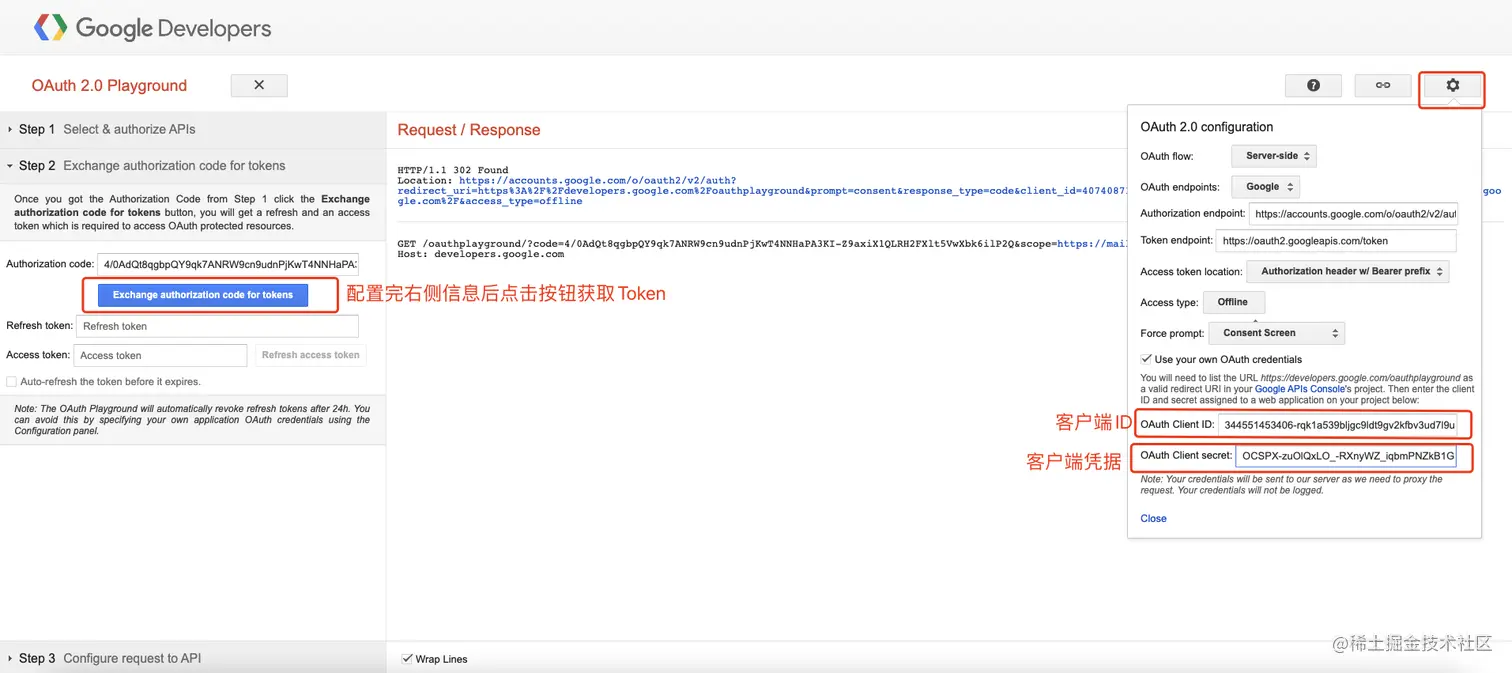Toggle the Wrap Lines checkbox
Image resolution: width=1512 pixels, height=673 pixels.
[x=407, y=659]
